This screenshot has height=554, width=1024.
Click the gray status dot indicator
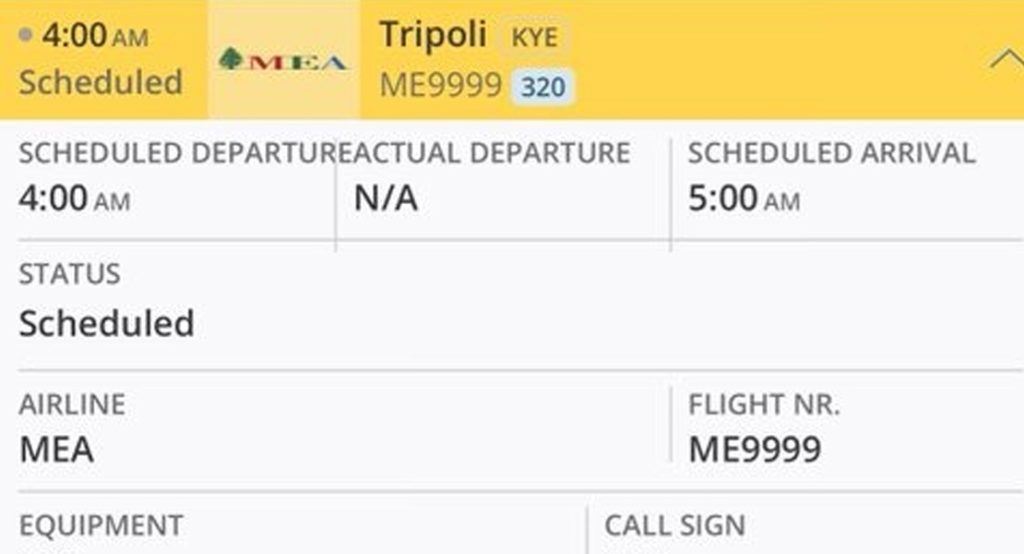pos(26,37)
